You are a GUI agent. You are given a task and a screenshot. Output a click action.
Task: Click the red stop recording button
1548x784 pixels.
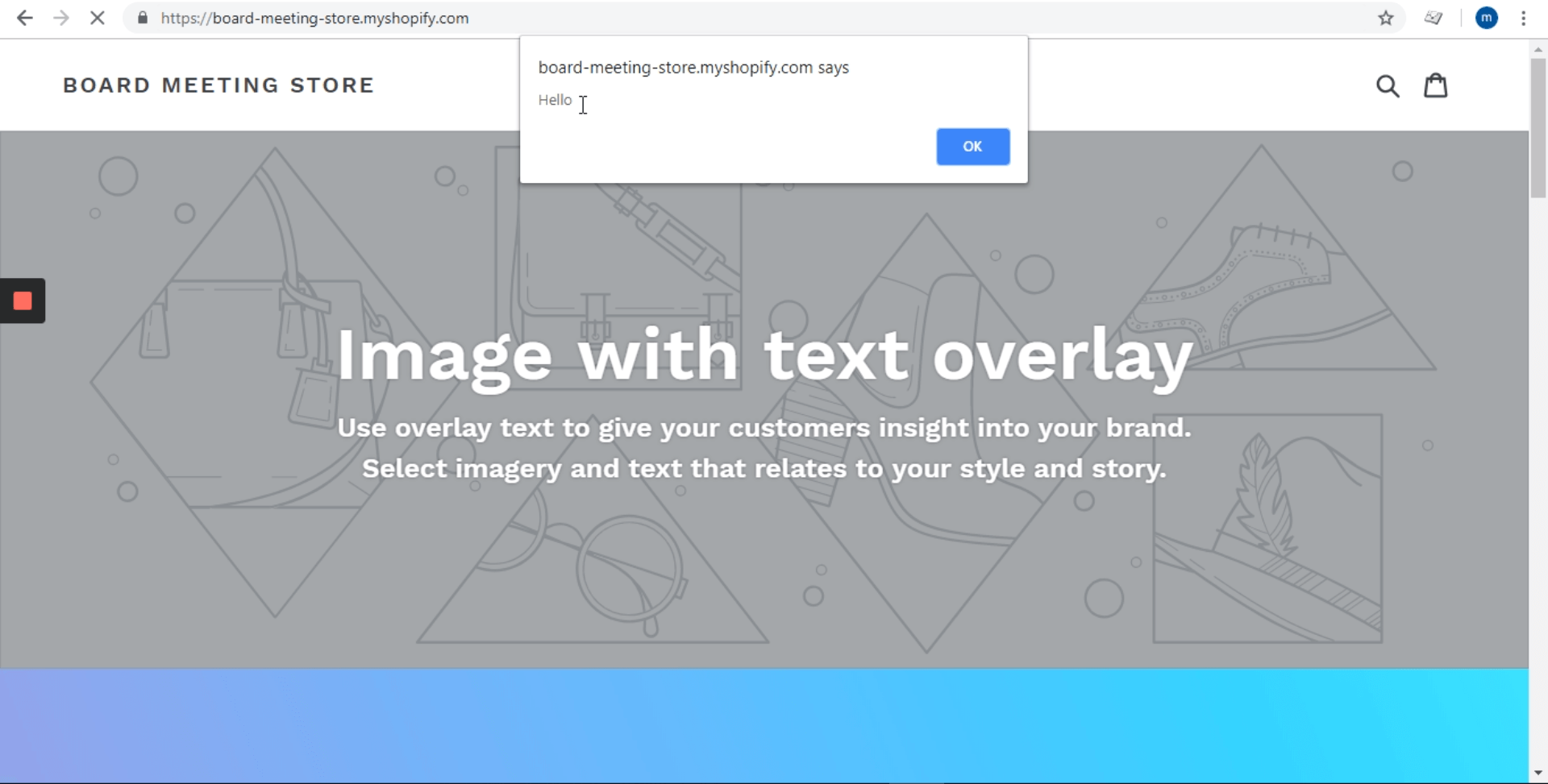pyautogui.click(x=23, y=301)
